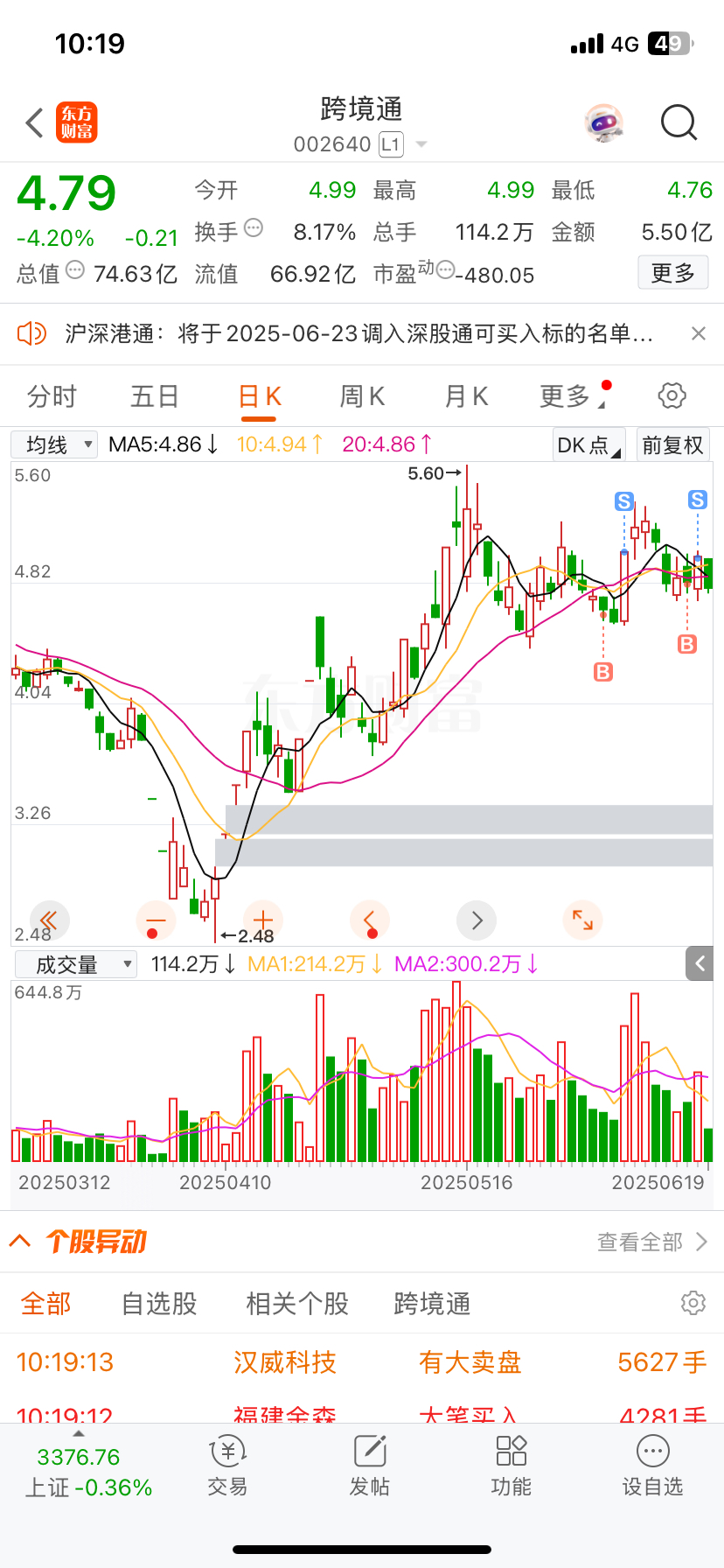Select 相关个股 filter tab
Viewport: 724px width, 1568px height.
click(297, 1304)
